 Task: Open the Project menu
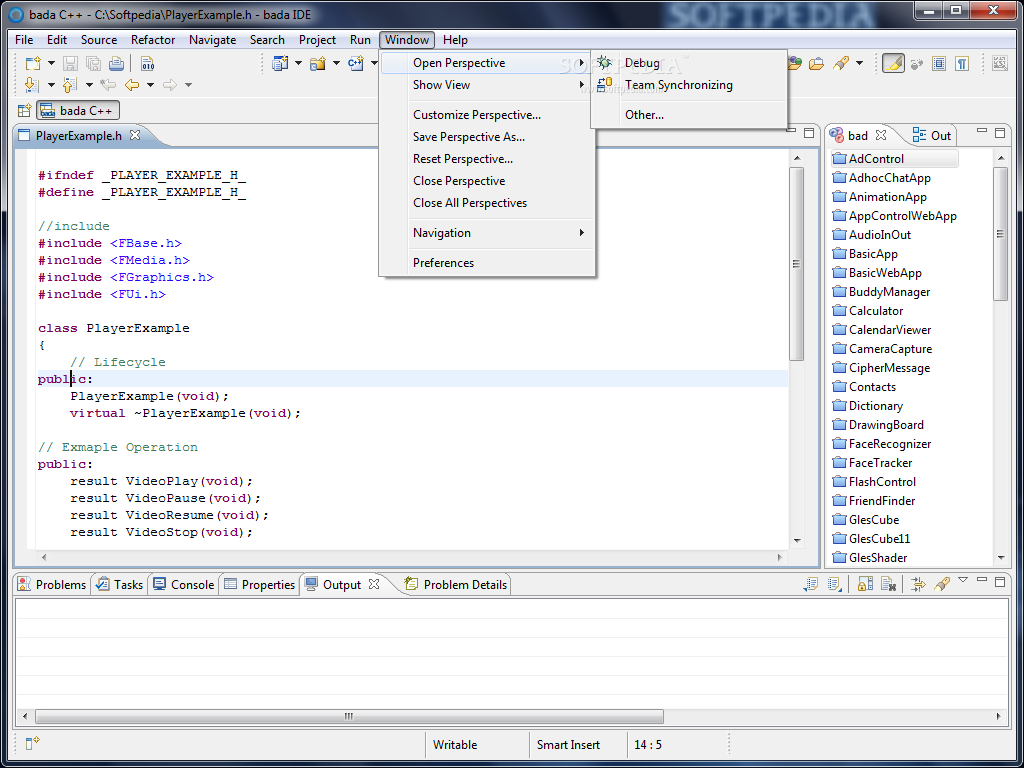tap(317, 40)
